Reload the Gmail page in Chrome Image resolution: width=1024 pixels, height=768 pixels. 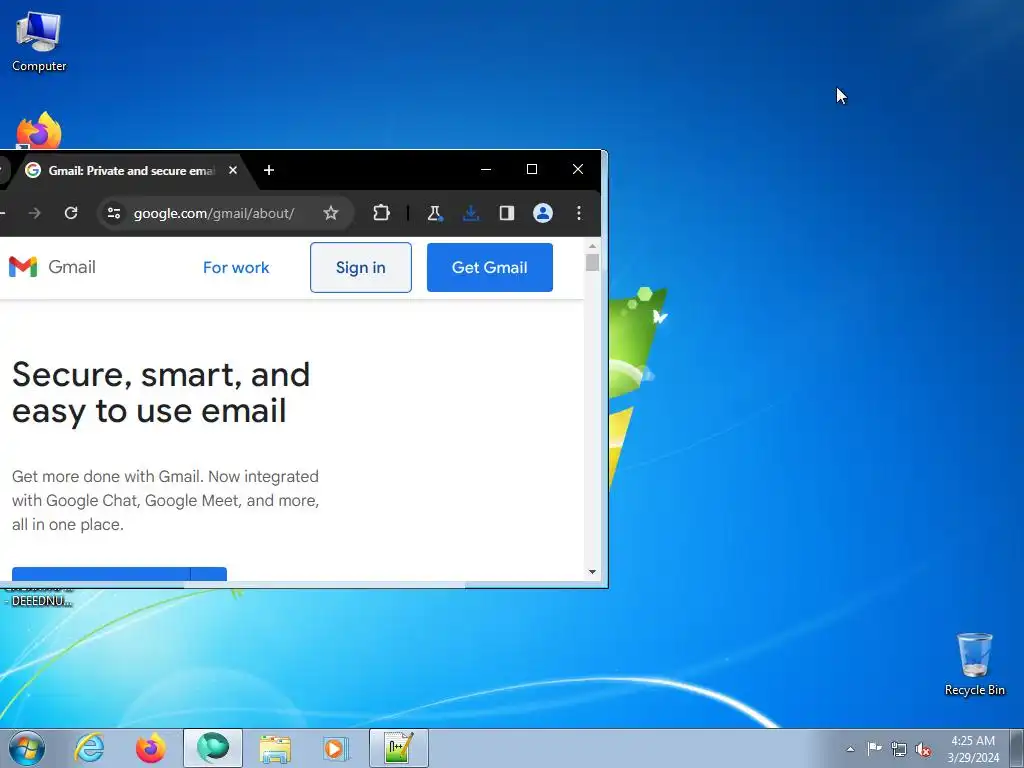click(71, 213)
